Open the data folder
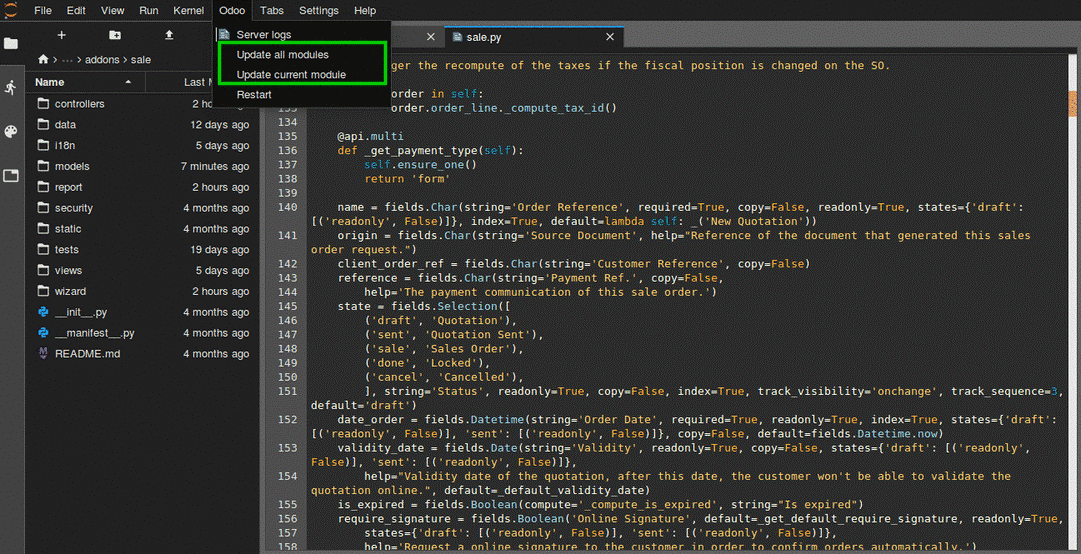The image size is (1081, 554). tap(143, 125)
